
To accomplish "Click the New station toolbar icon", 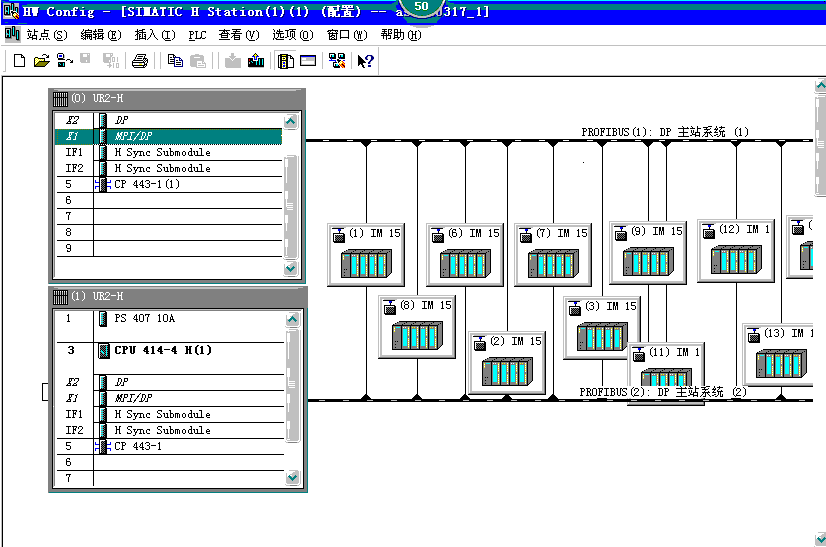I will coord(19,61).
